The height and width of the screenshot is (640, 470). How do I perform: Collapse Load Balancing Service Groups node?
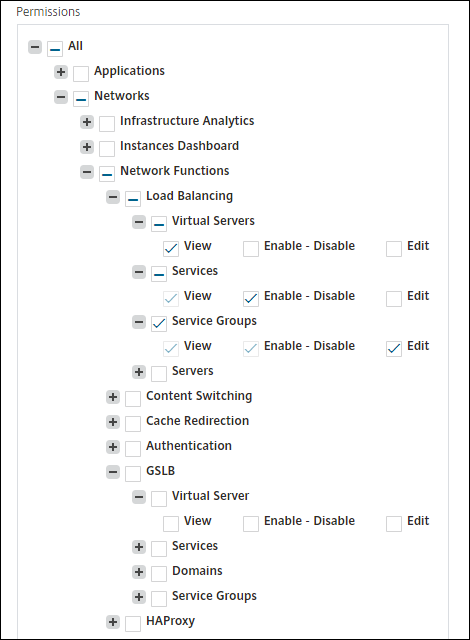(139, 322)
